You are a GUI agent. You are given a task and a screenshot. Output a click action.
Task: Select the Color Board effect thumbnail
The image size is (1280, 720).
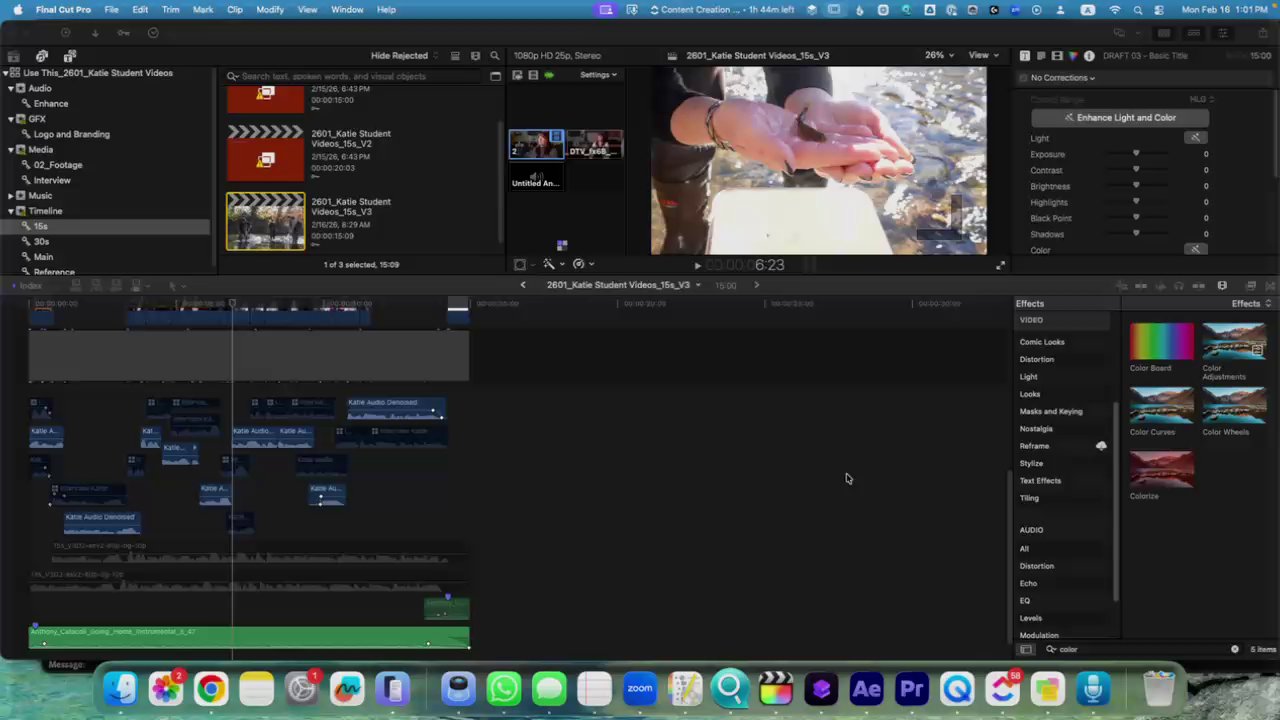click(1161, 342)
